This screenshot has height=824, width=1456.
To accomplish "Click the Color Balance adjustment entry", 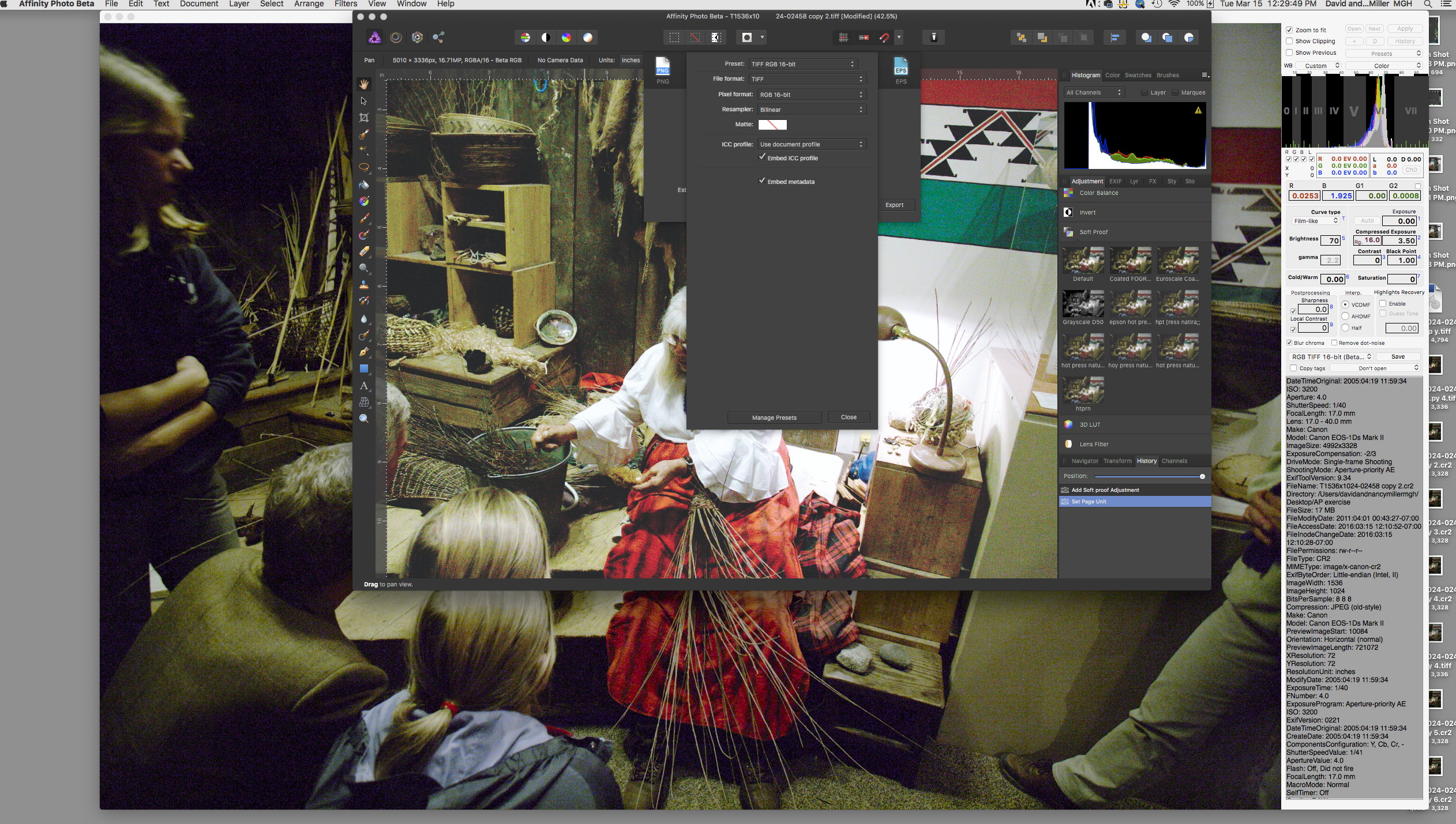I will click(x=1135, y=193).
